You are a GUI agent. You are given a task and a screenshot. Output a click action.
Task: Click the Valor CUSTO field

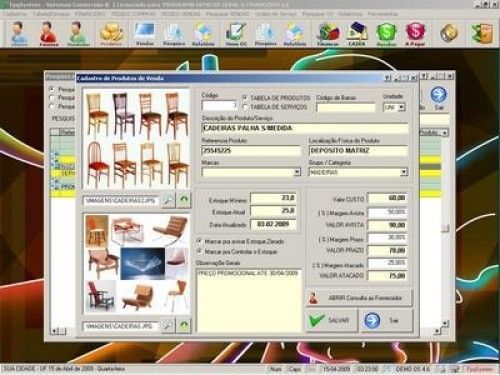click(x=387, y=198)
